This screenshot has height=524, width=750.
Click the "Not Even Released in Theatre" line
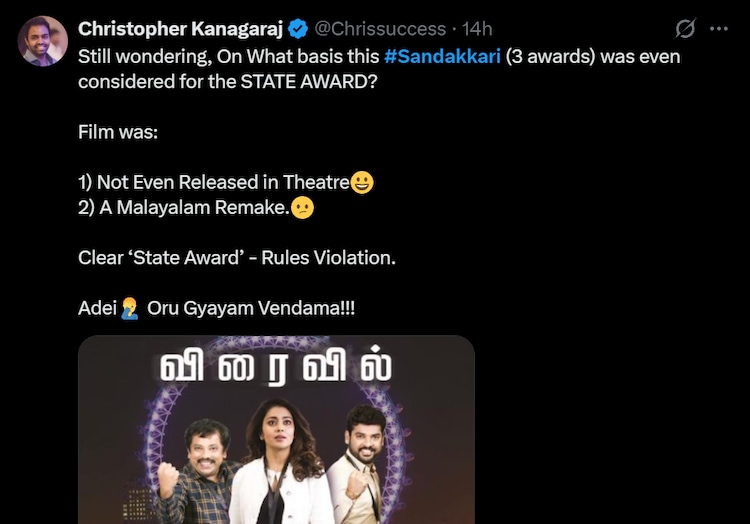point(214,182)
